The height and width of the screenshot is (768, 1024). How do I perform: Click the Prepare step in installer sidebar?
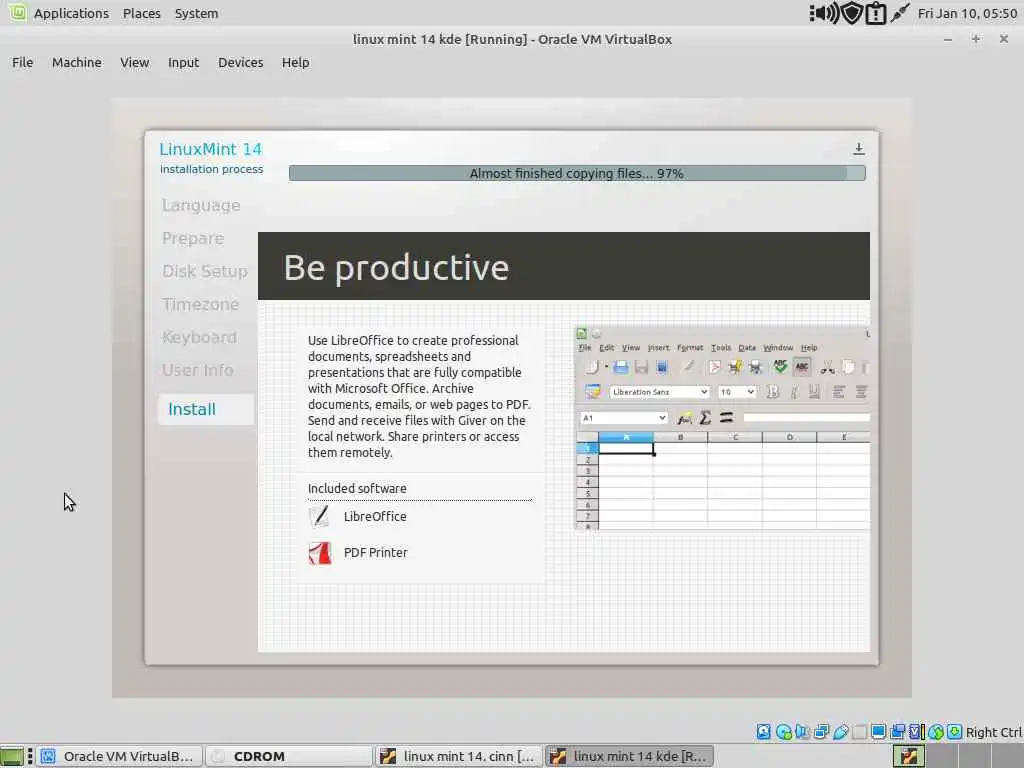pos(193,238)
